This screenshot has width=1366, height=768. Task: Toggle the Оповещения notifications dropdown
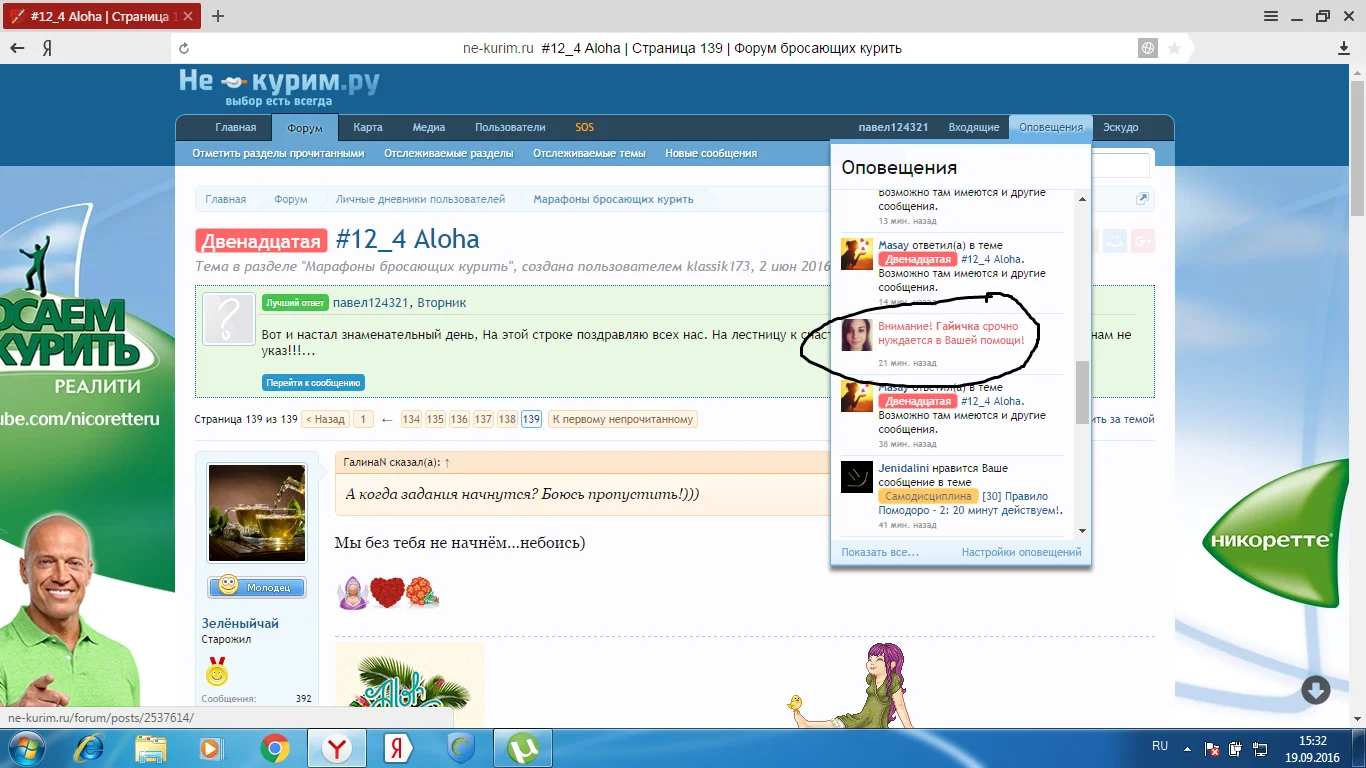(x=1051, y=128)
